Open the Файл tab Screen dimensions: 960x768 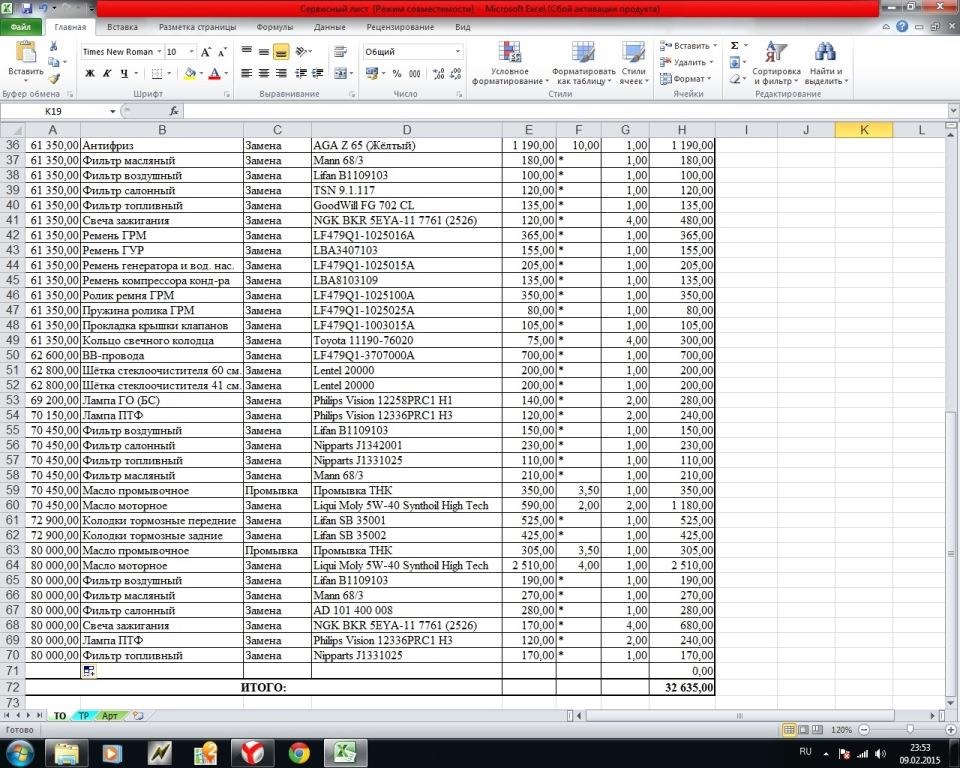click(x=21, y=27)
